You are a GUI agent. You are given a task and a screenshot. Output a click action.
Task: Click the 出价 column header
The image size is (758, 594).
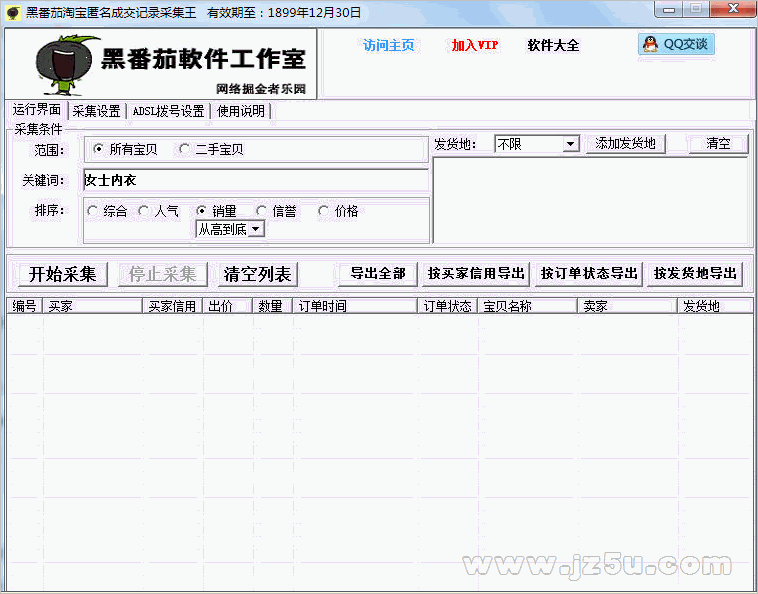[x=228, y=306]
